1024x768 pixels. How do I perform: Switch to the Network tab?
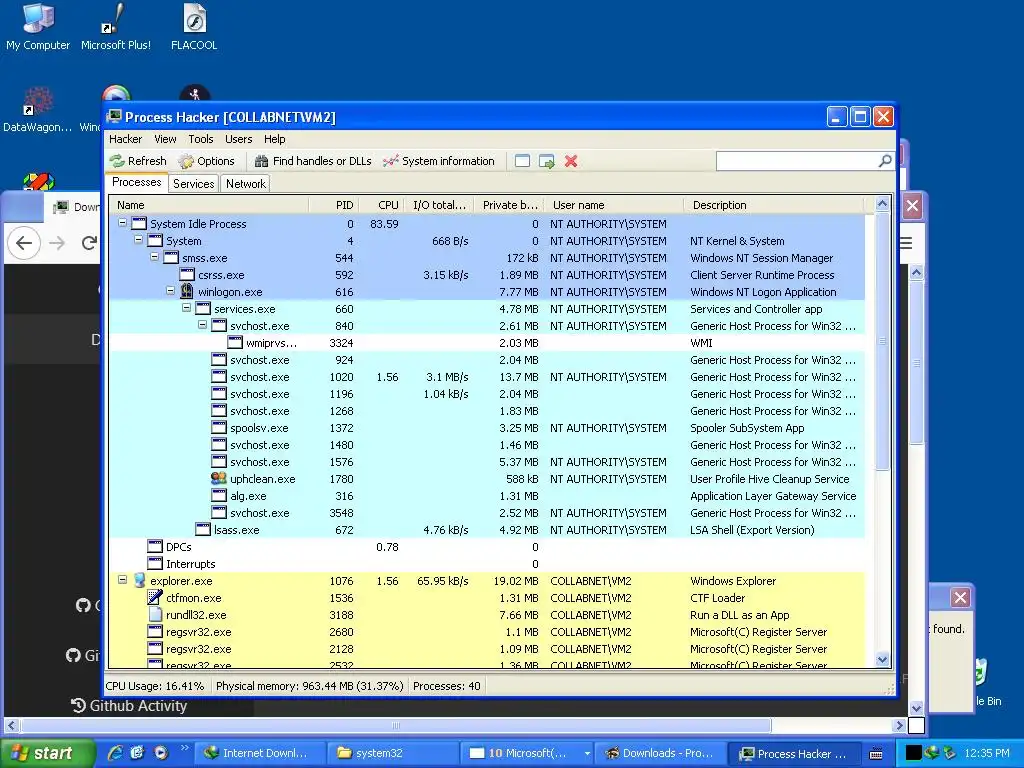(246, 184)
